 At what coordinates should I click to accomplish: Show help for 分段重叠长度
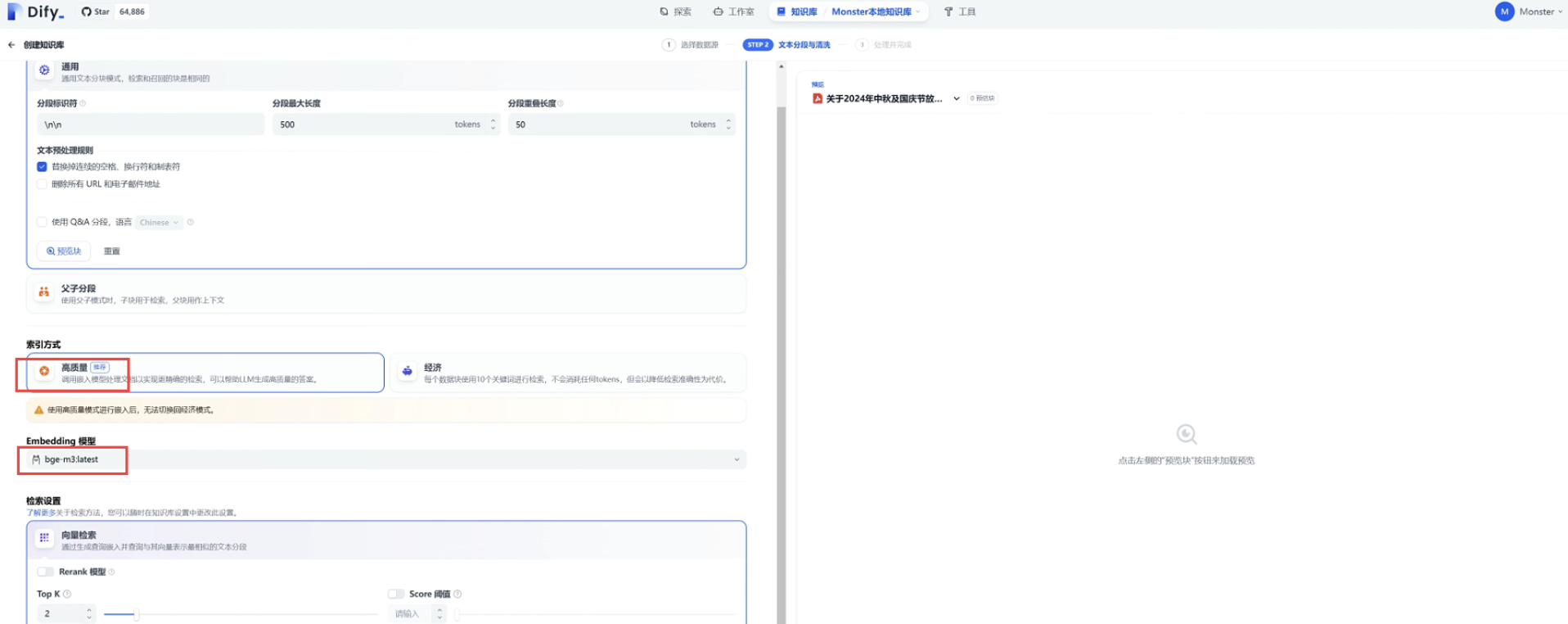[x=561, y=103]
